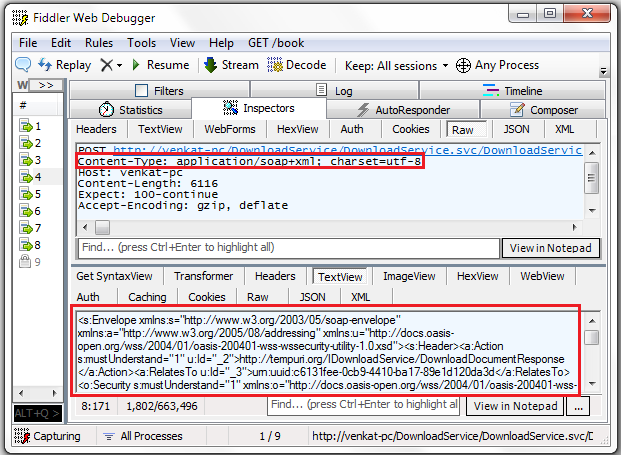The width and height of the screenshot is (621, 455).
Task: Focus the response Find text field
Action: point(363,405)
